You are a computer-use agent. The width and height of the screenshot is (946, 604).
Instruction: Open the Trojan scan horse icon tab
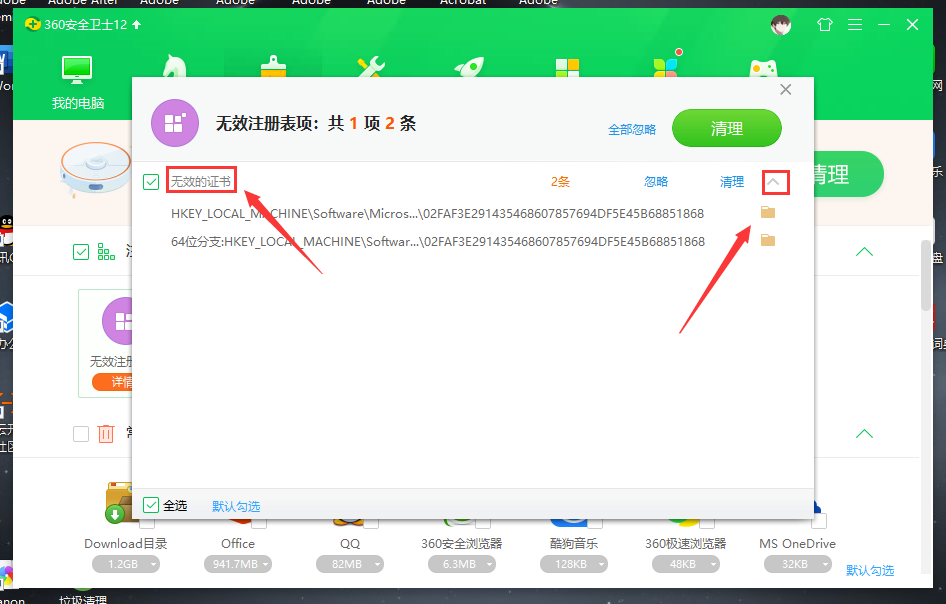(x=174, y=65)
